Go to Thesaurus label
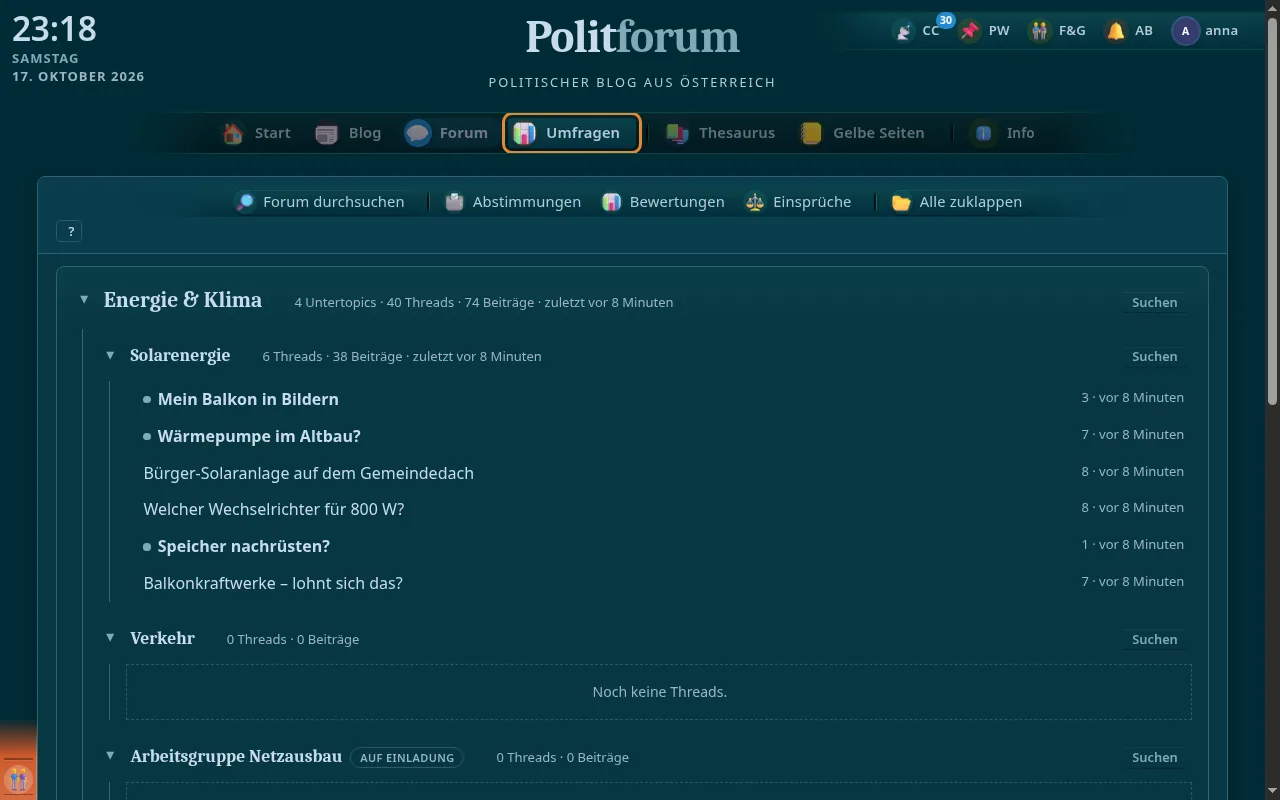Screen dimensions: 1280x800 [737, 133]
